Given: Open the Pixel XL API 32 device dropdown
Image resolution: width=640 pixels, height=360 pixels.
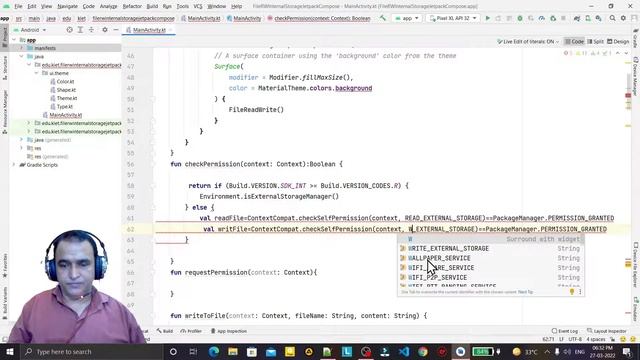Looking at the screenshot, I should (x=453, y=18).
